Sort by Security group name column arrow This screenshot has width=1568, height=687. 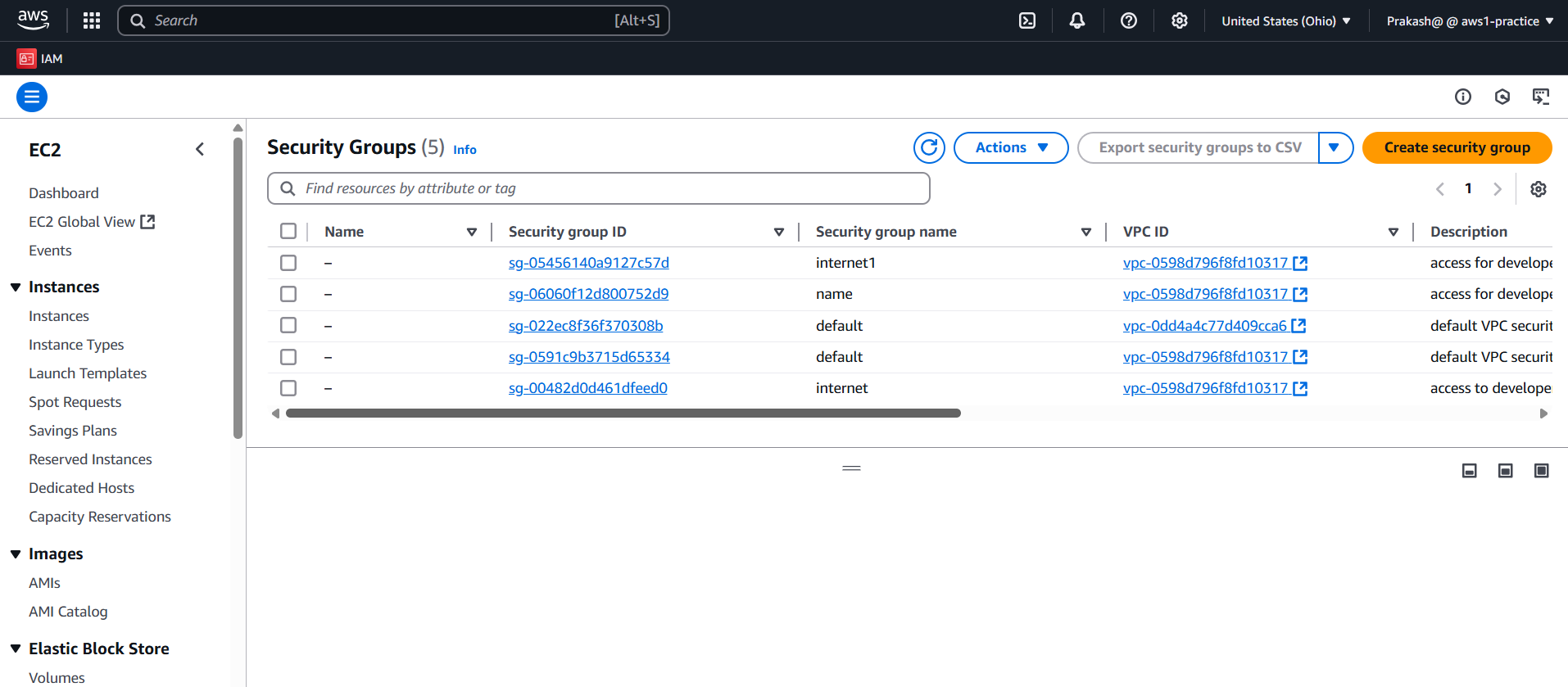pos(1086,232)
